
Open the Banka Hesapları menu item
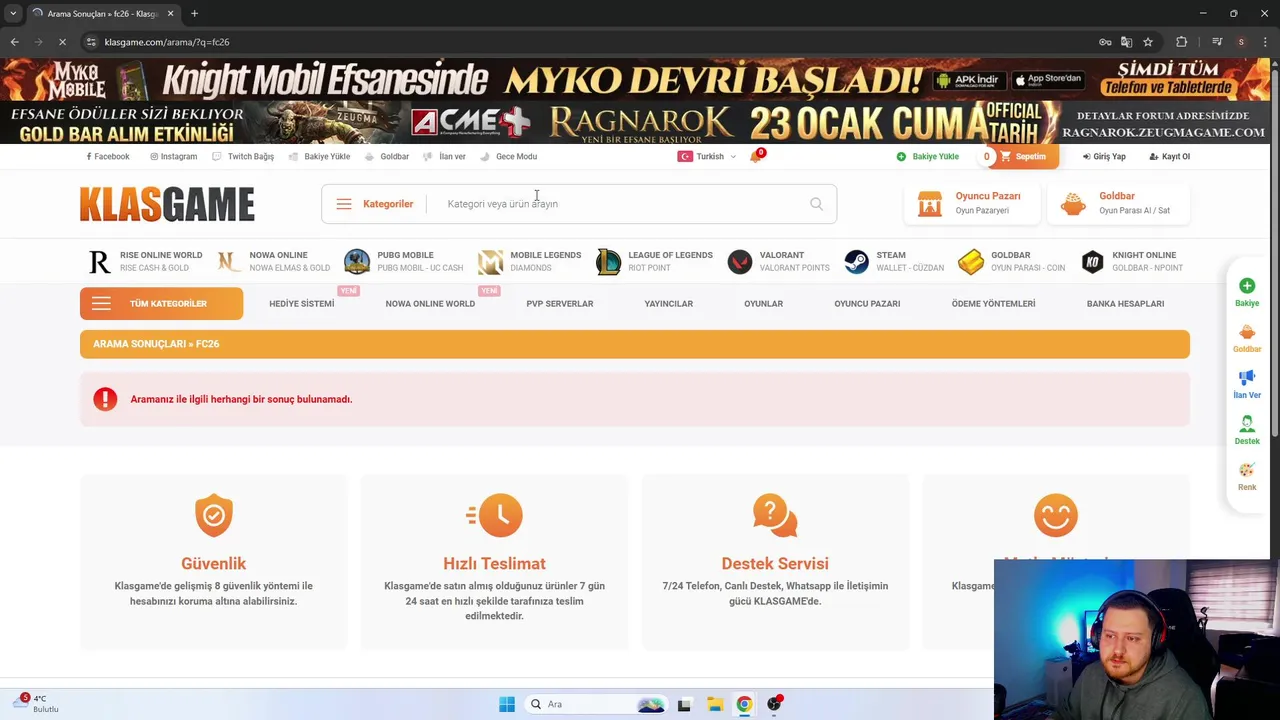click(x=1125, y=303)
